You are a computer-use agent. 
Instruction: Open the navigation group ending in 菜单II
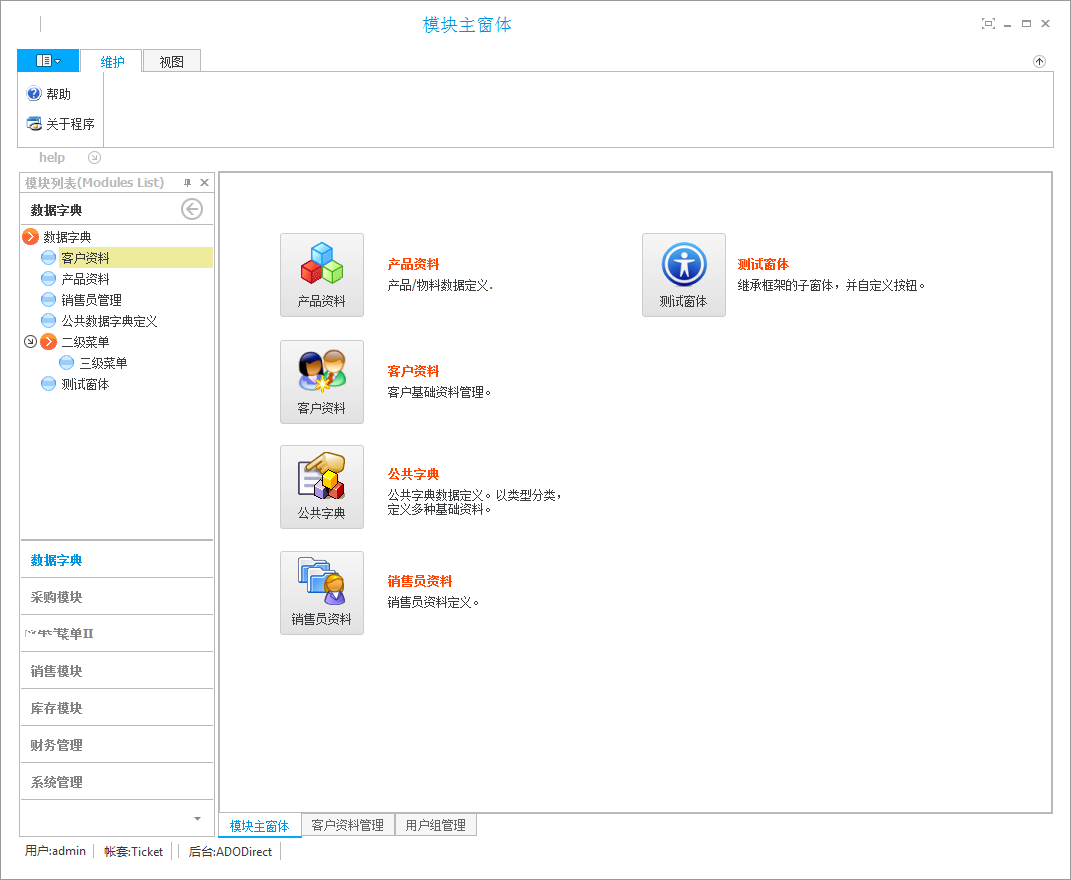point(117,634)
